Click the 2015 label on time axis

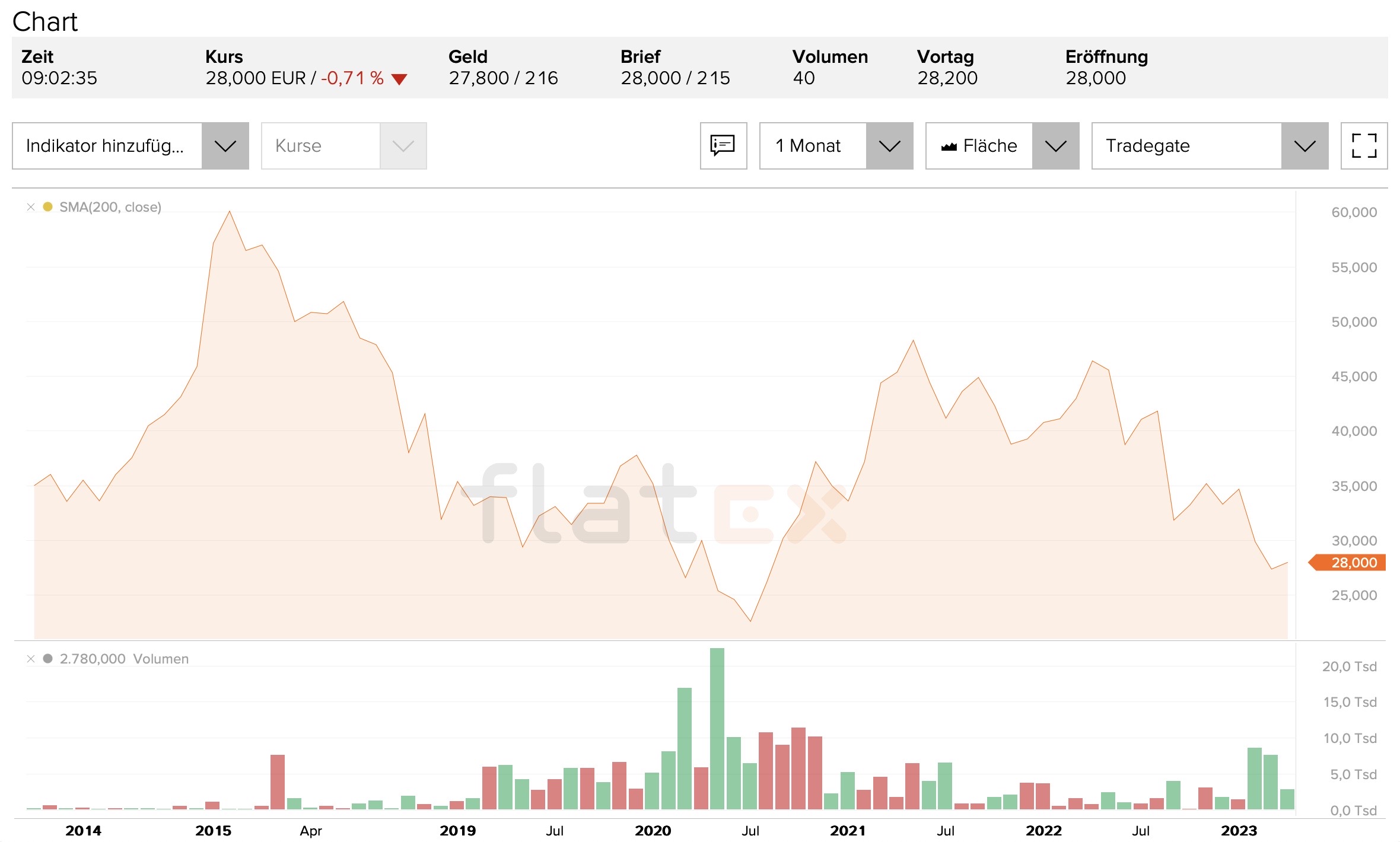click(213, 830)
